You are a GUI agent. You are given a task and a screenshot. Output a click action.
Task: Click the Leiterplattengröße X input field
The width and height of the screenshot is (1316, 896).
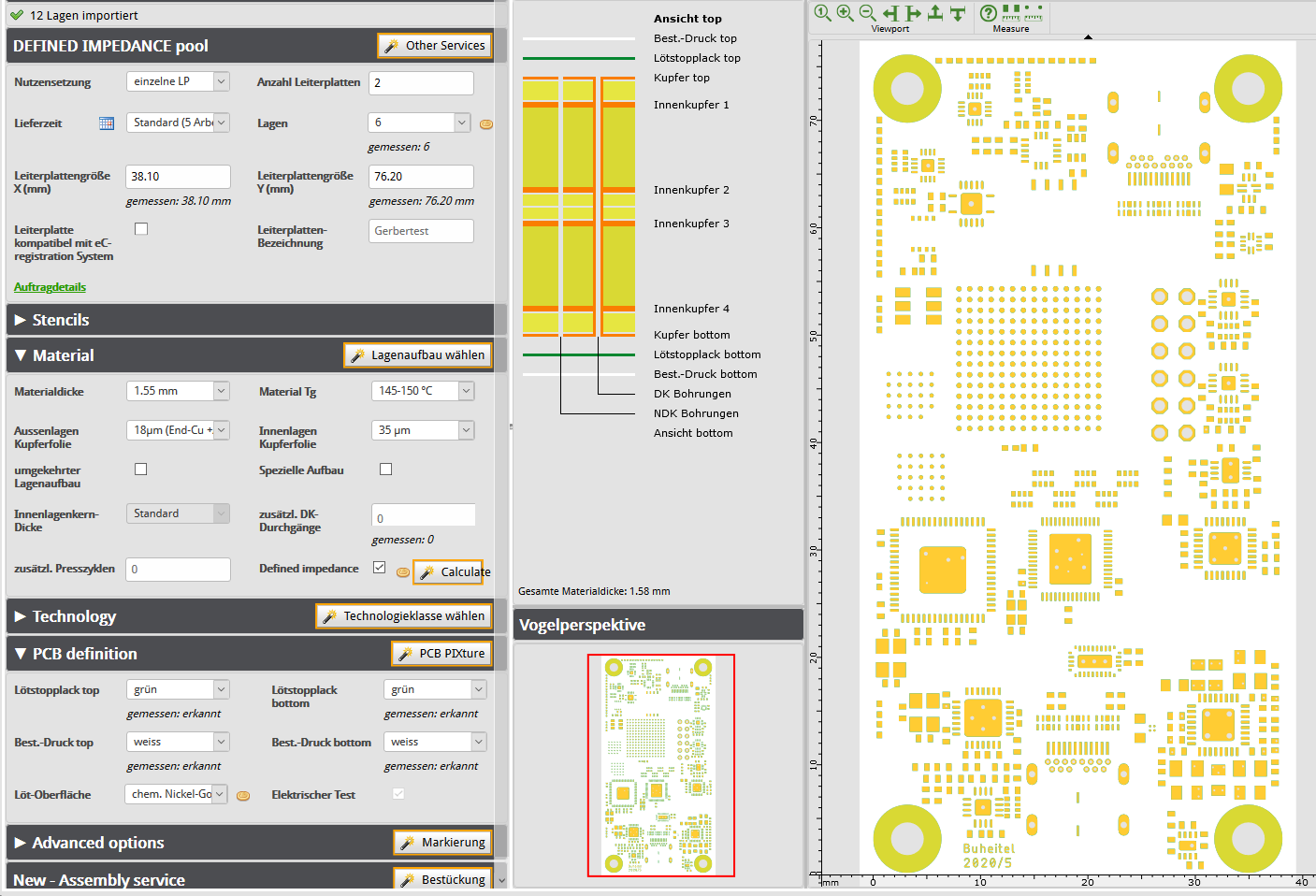pyautogui.click(x=178, y=177)
